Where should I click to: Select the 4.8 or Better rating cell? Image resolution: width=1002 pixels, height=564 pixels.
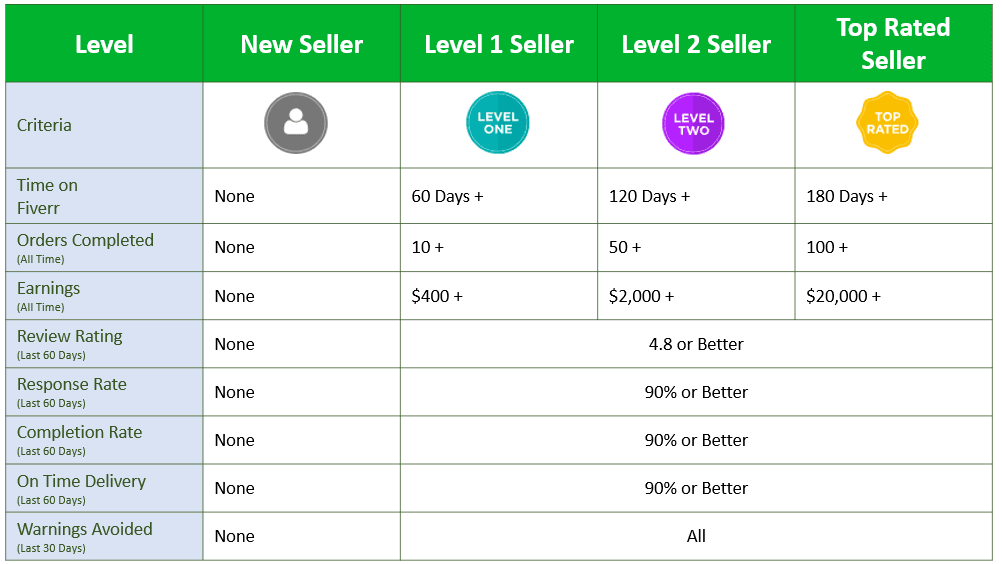(696, 344)
